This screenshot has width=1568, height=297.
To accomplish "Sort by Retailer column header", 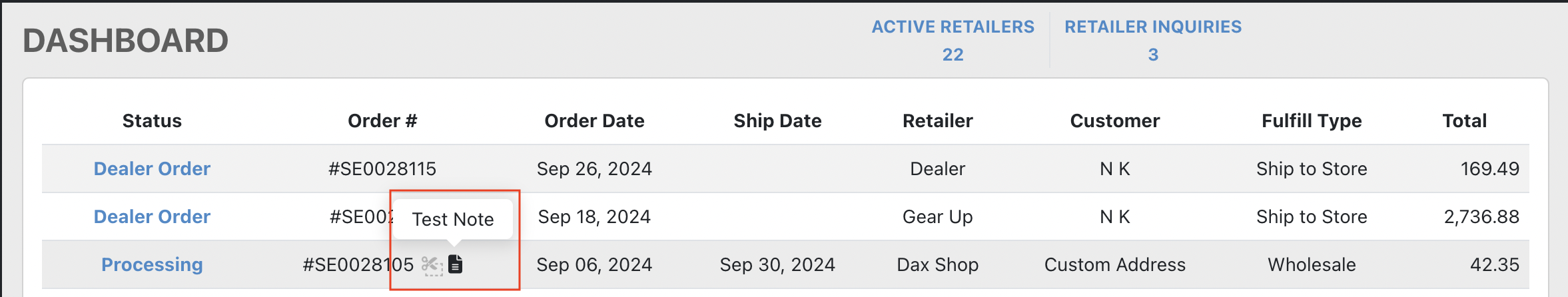I will (938, 121).
